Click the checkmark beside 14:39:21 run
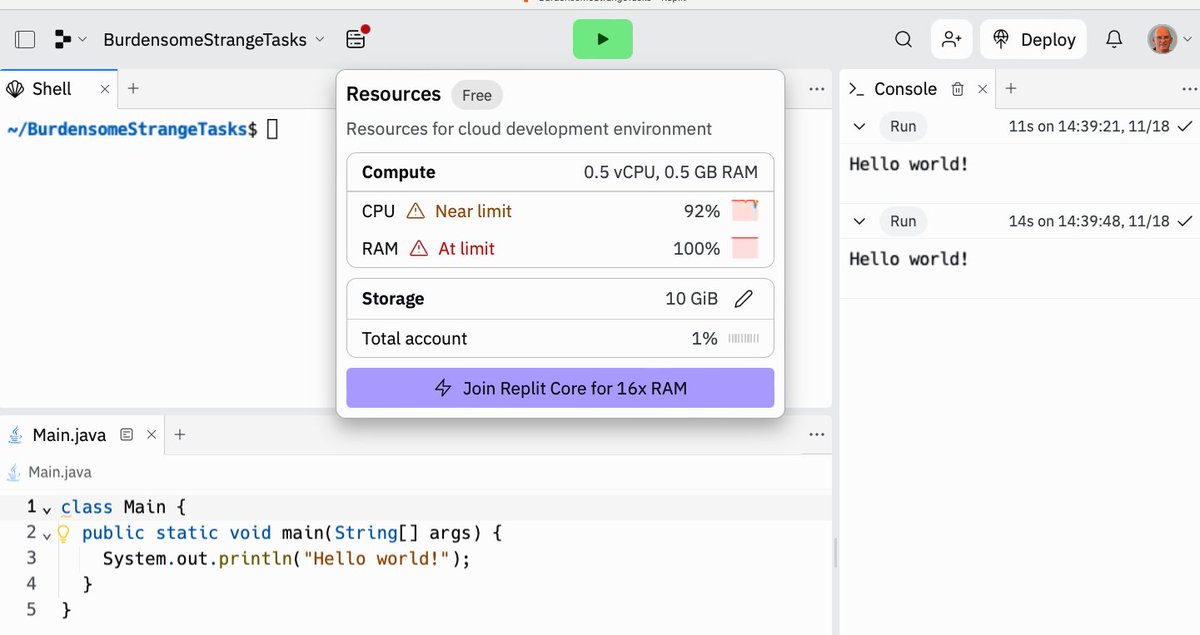 (x=1185, y=127)
